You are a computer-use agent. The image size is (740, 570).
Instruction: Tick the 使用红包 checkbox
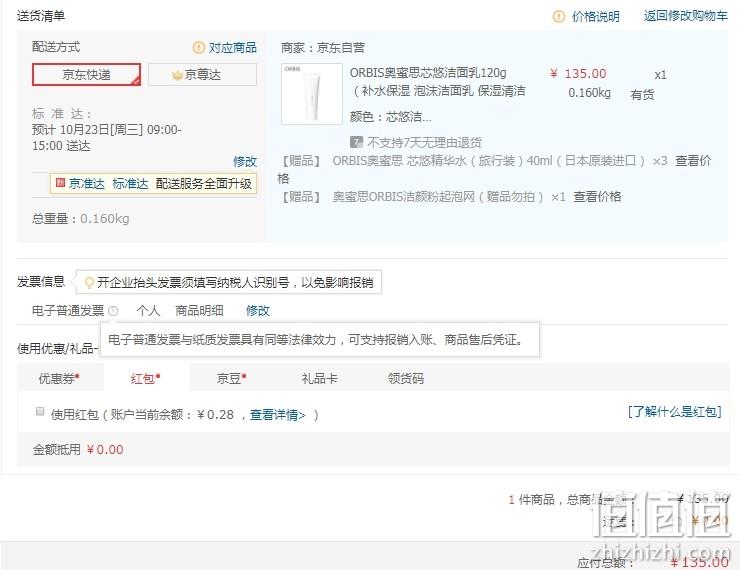click(40, 411)
